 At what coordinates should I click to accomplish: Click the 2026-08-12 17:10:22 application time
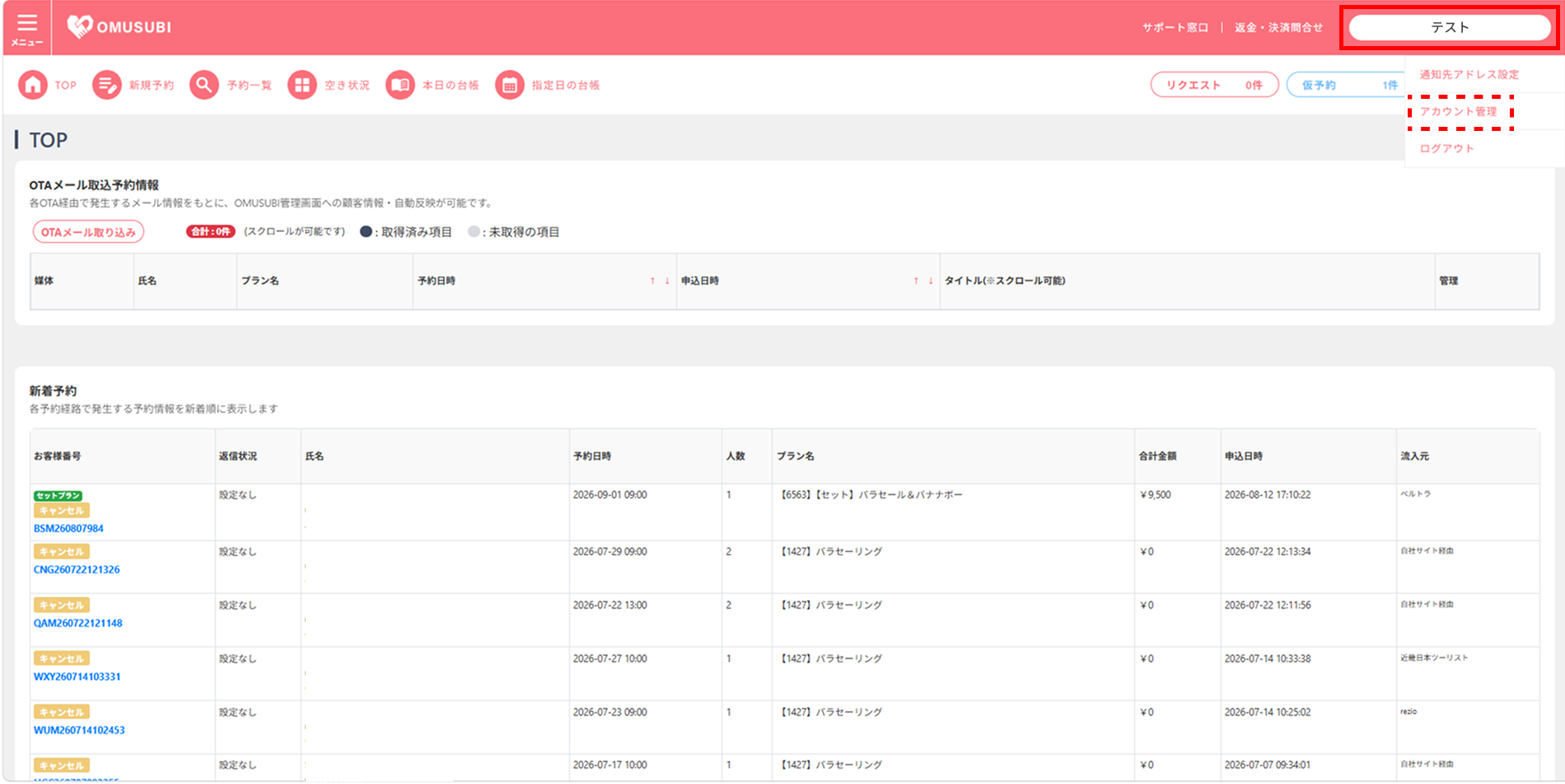(1268, 495)
